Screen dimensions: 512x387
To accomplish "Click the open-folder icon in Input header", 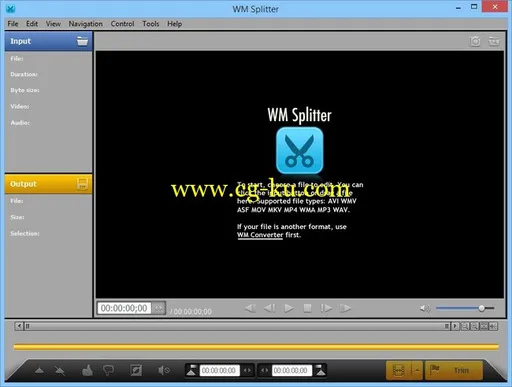I will coord(82,41).
